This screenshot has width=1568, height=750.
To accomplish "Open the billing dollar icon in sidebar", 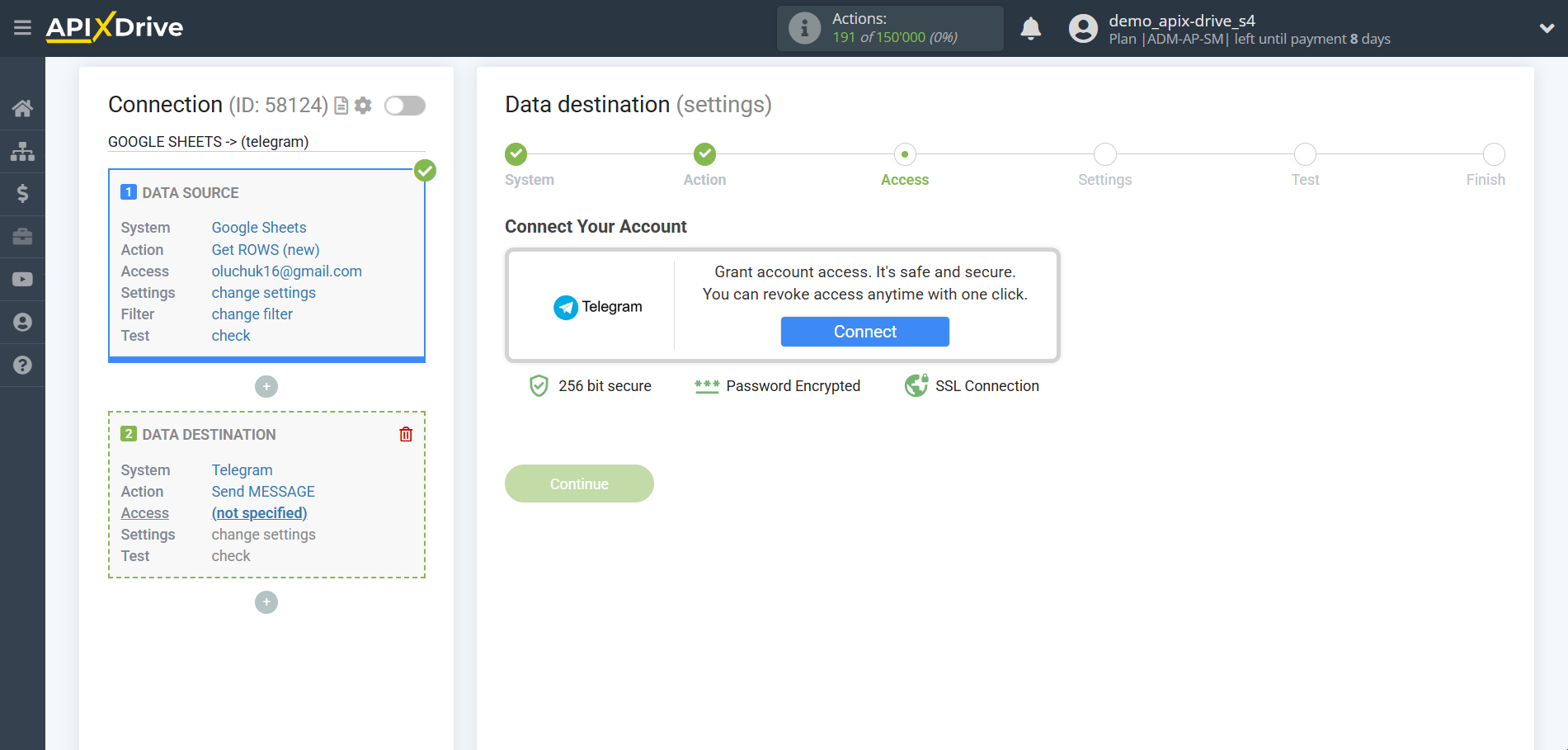I will [22, 194].
